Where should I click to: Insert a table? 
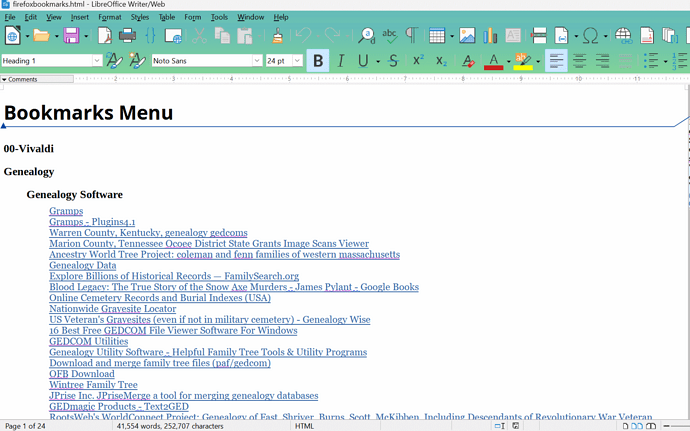tap(437, 36)
